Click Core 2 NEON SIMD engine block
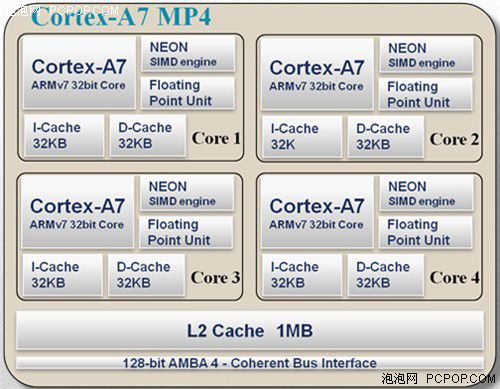 [426, 54]
